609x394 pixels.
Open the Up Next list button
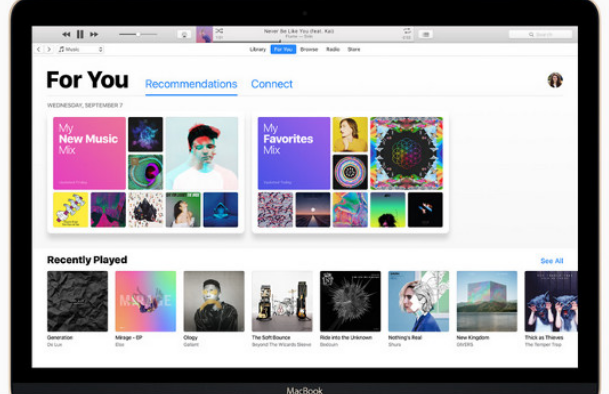(426, 35)
